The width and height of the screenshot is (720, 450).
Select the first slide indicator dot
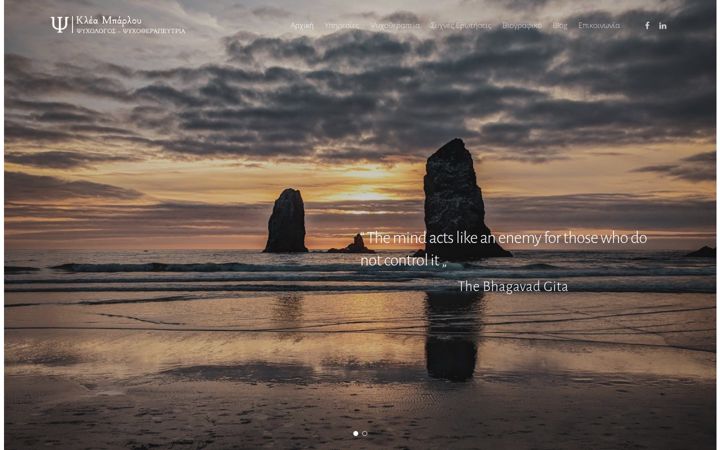(x=355, y=433)
